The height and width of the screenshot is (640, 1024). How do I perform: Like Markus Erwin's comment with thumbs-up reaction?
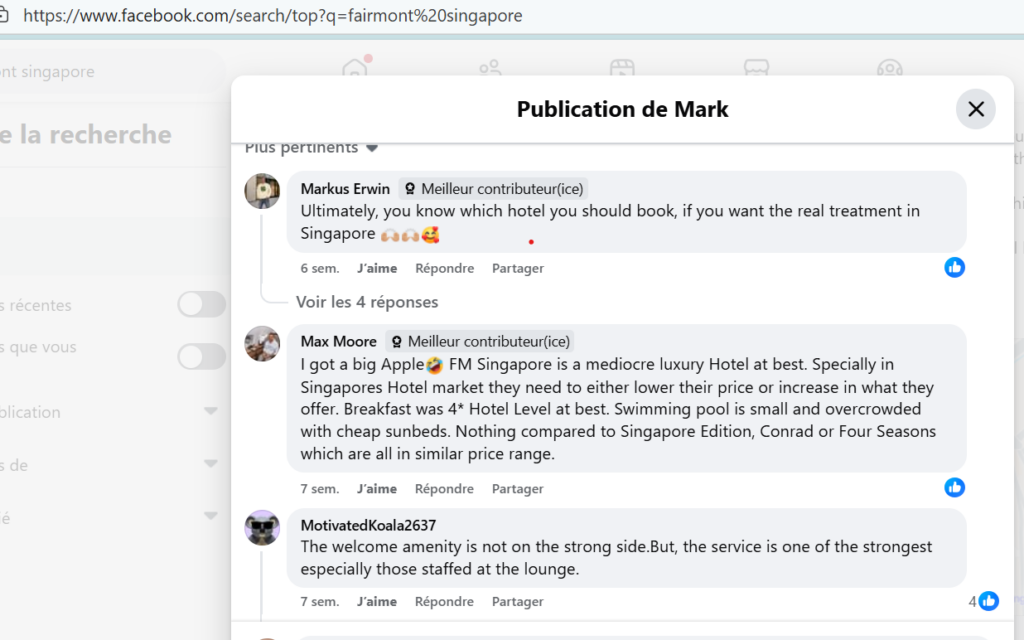tap(954, 267)
